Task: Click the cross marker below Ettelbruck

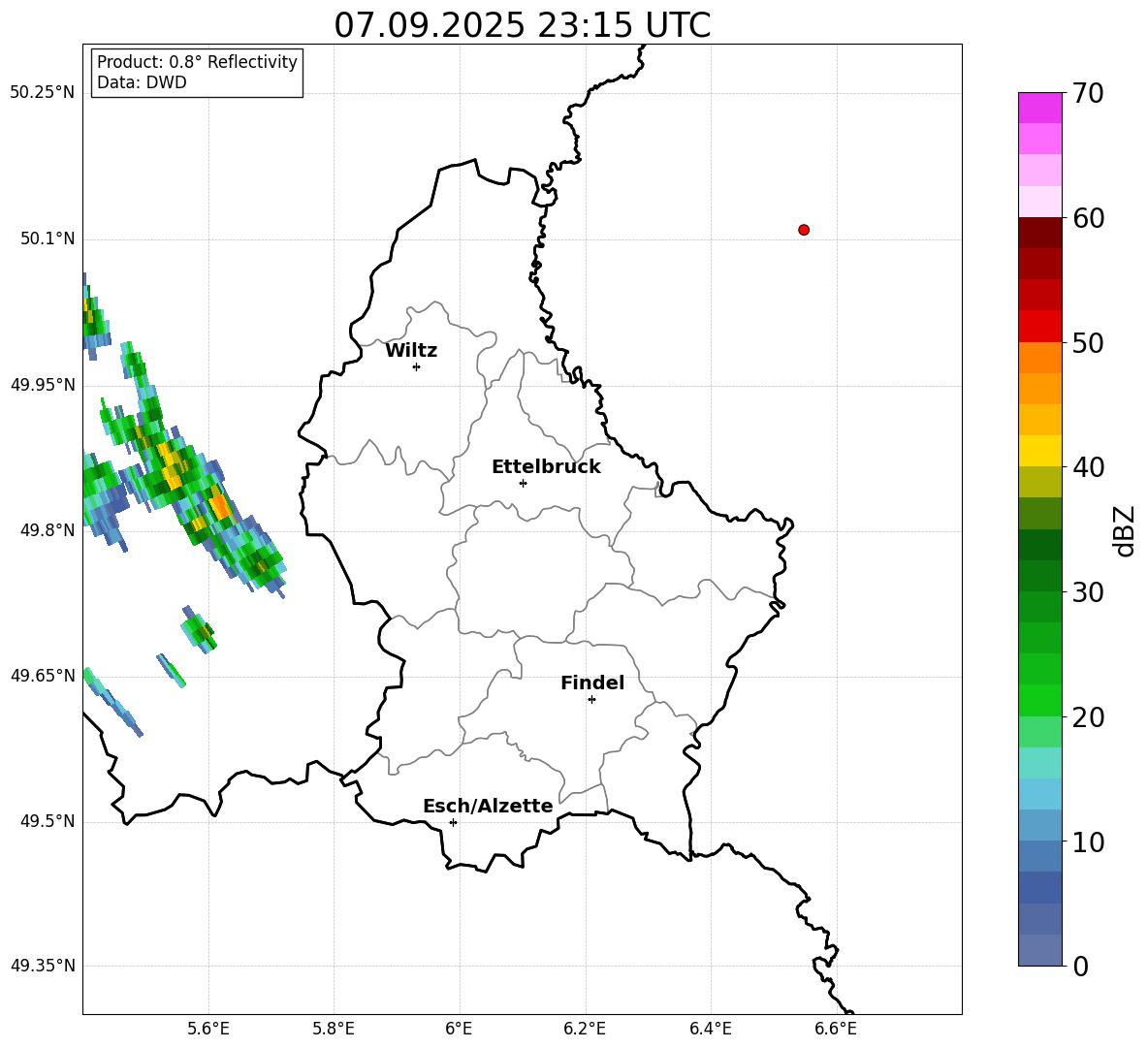Action: (x=523, y=483)
